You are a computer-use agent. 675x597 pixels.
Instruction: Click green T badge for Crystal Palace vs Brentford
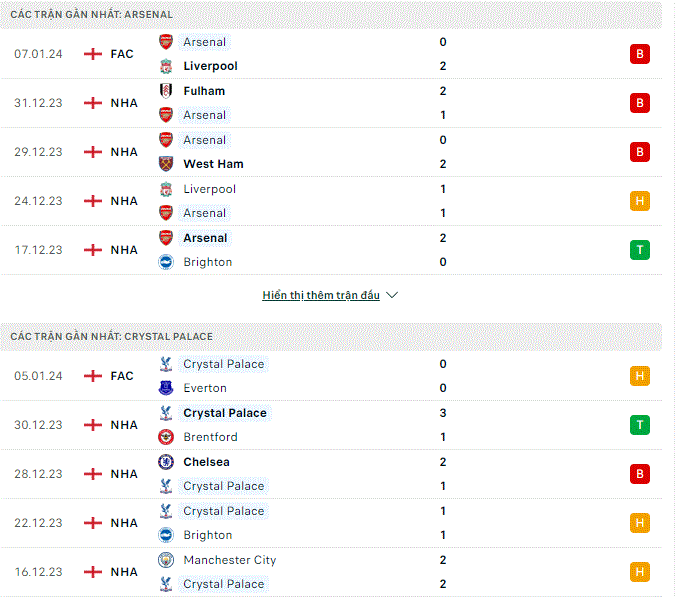[x=640, y=425]
